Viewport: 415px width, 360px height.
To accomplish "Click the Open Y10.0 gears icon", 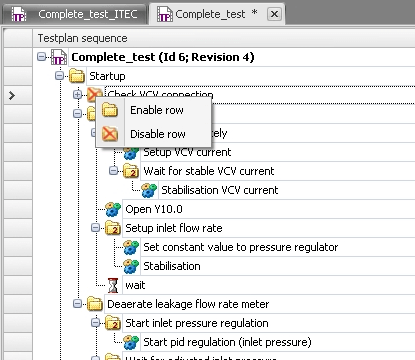I will point(113,209).
